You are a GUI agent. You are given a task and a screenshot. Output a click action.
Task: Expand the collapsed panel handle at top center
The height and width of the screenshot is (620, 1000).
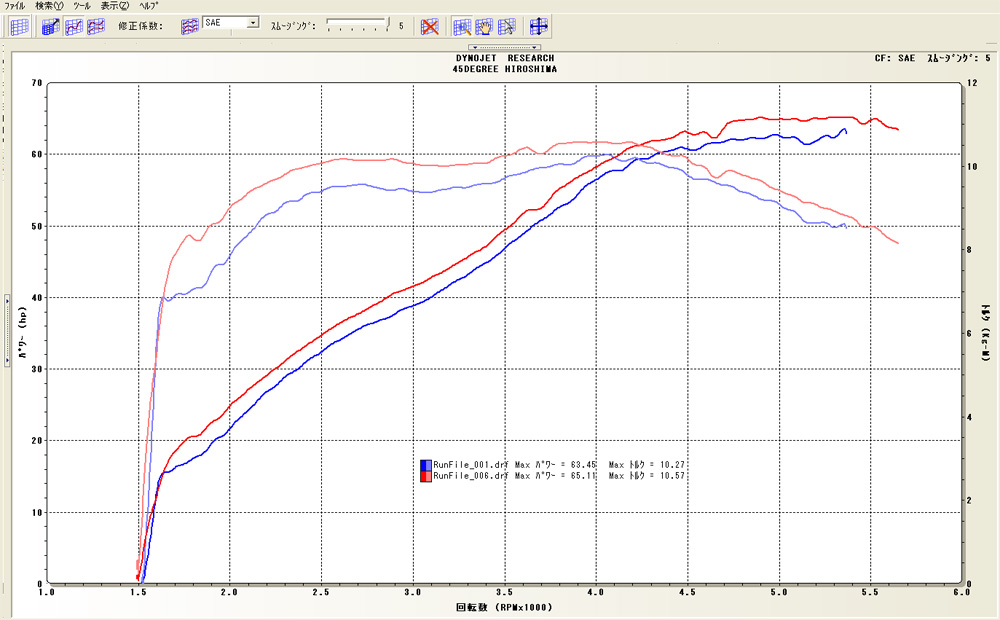tap(505, 47)
